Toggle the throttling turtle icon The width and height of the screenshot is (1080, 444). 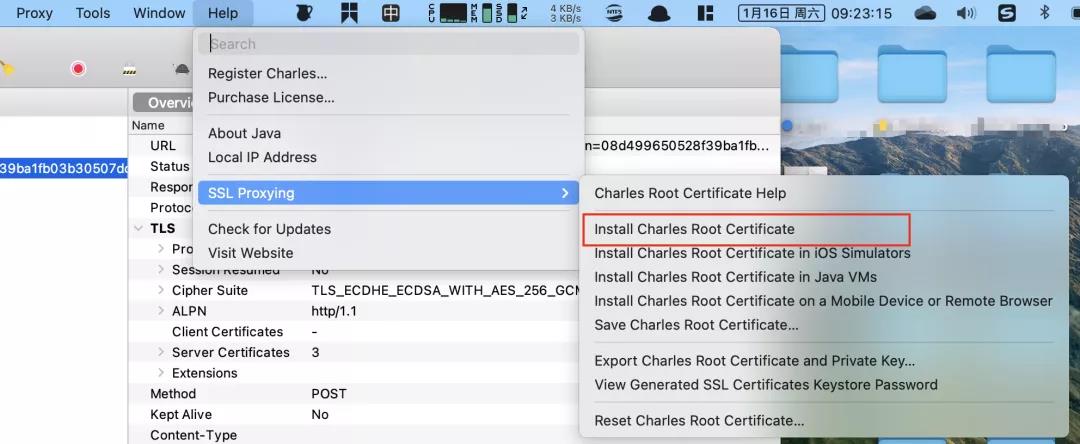point(181,69)
